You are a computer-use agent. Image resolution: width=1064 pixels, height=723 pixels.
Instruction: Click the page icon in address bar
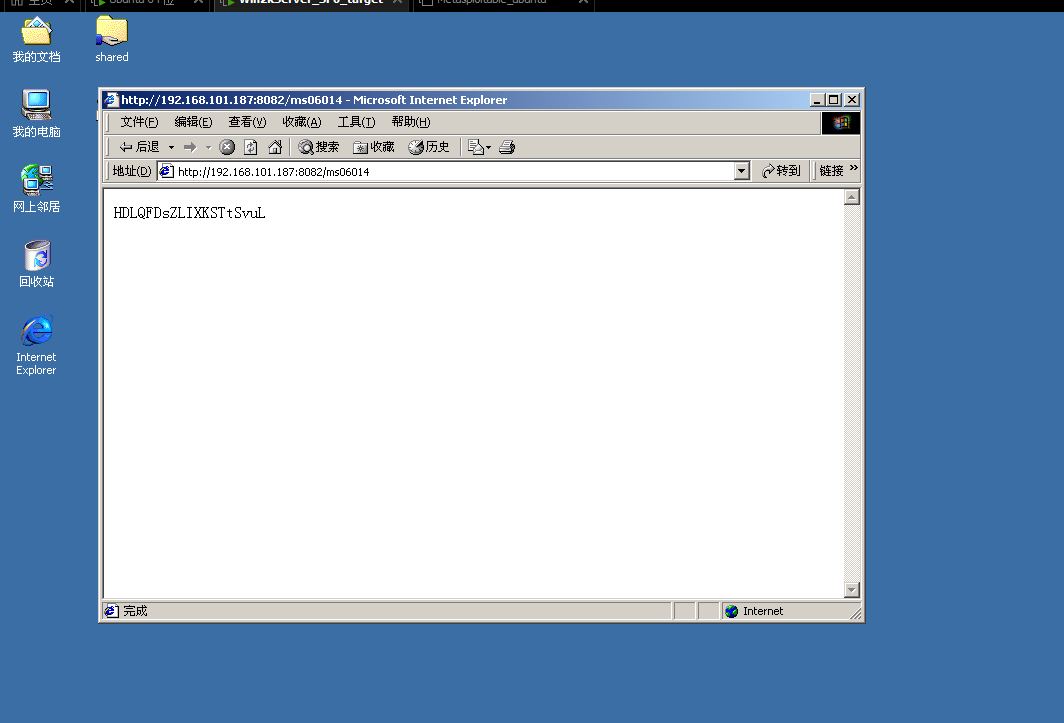tap(166, 172)
